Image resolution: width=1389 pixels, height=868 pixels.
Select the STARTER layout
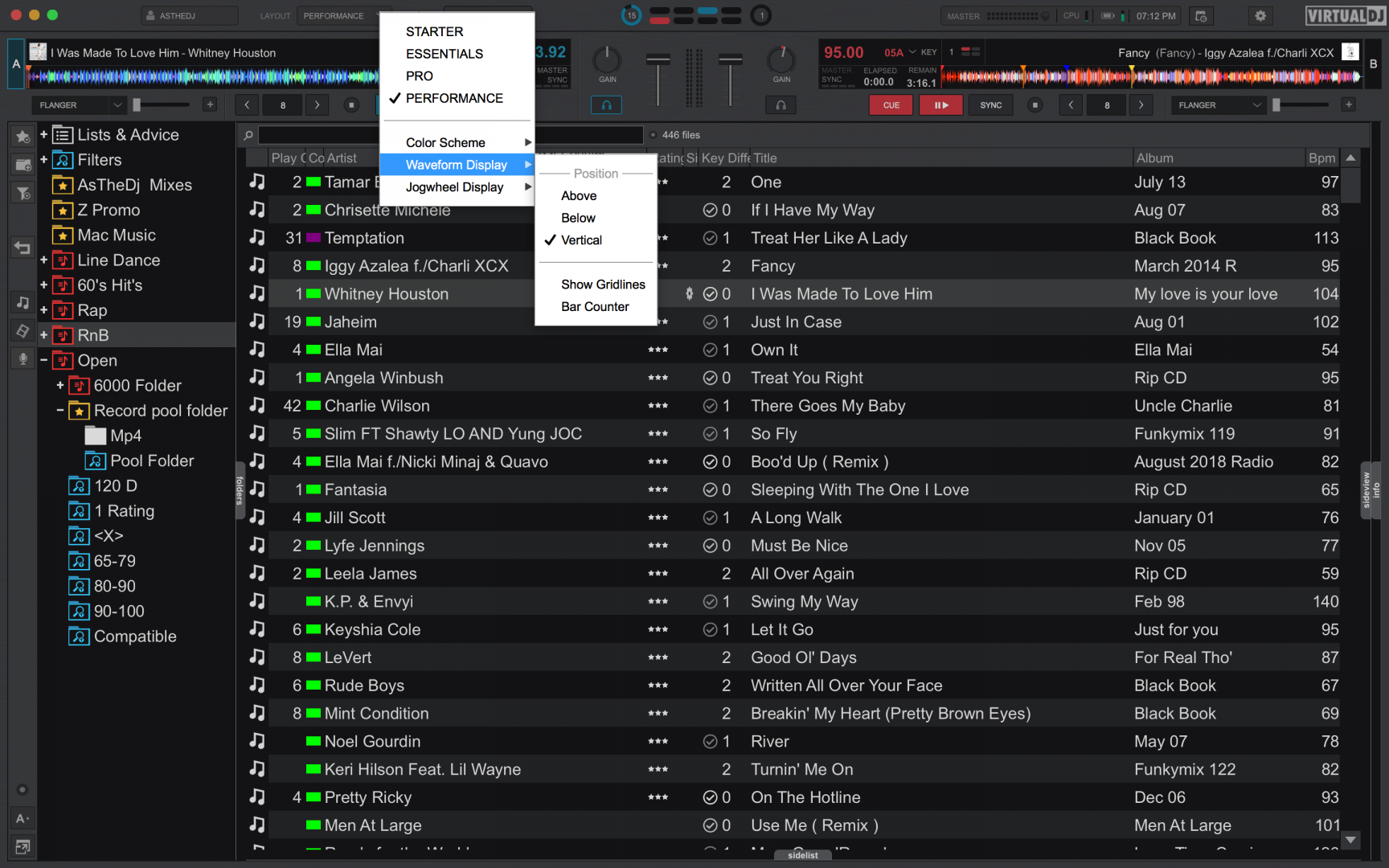457,31
